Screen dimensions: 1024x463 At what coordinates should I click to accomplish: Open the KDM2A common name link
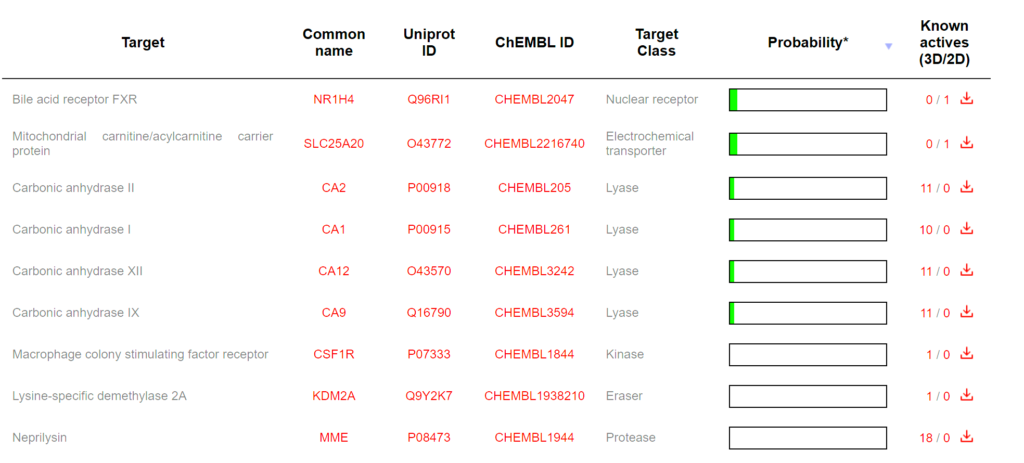(333, 396)
